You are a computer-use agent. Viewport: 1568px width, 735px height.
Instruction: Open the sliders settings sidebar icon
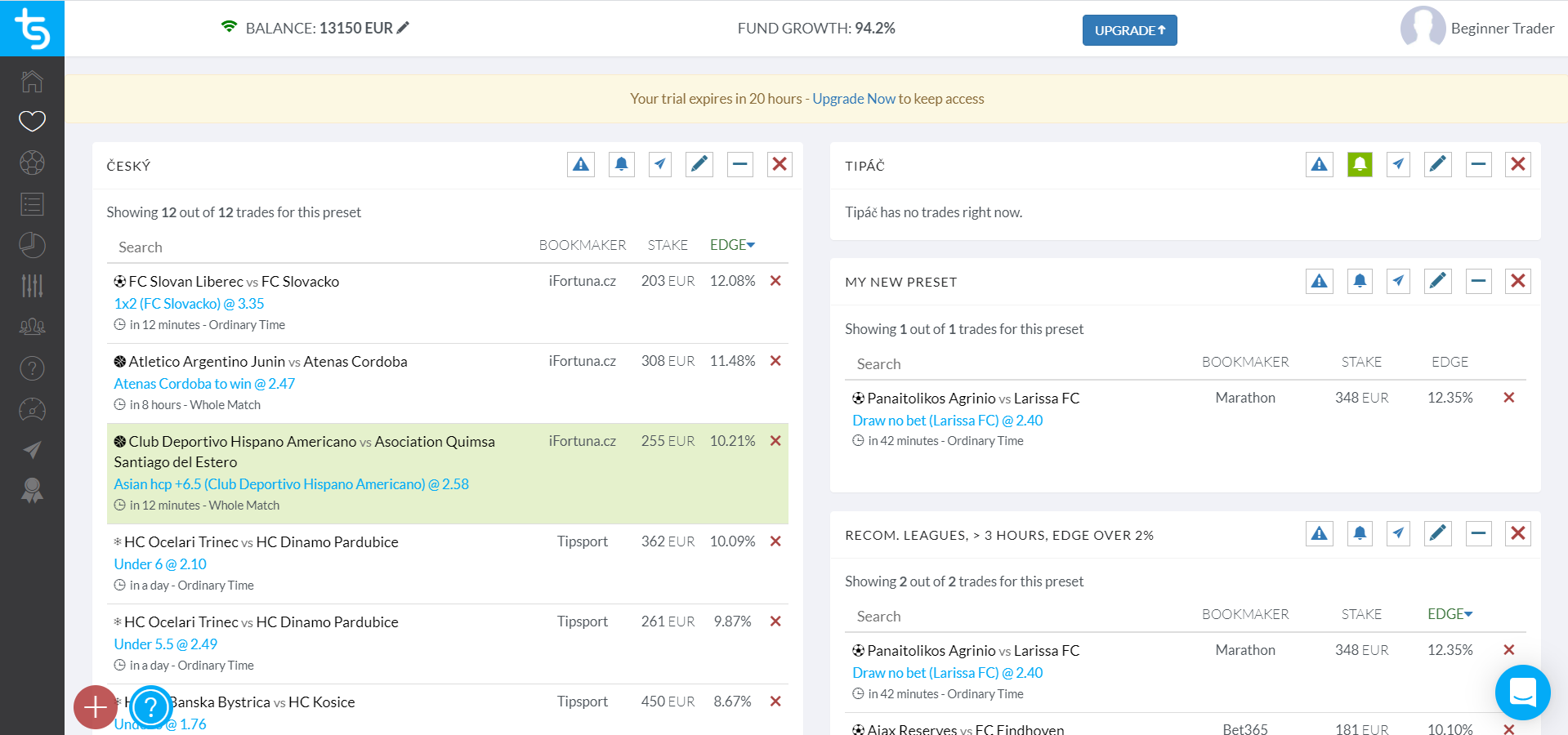pyautogui.click(x=32, y=286)
